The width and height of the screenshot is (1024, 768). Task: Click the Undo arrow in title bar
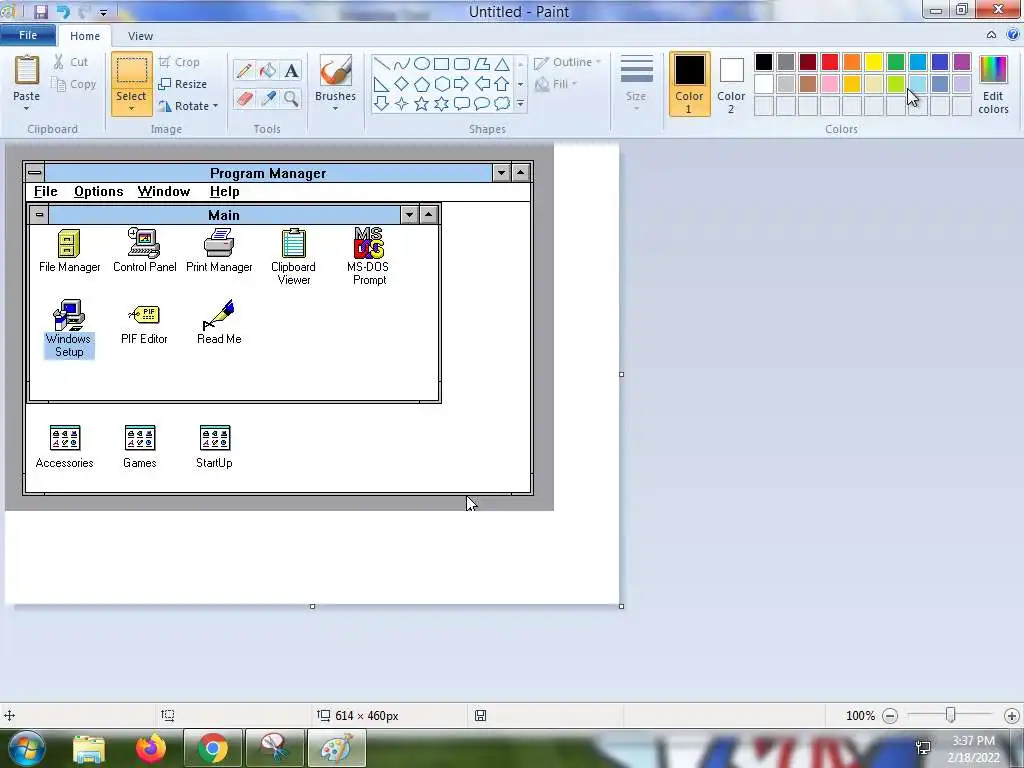click(63, 12)
